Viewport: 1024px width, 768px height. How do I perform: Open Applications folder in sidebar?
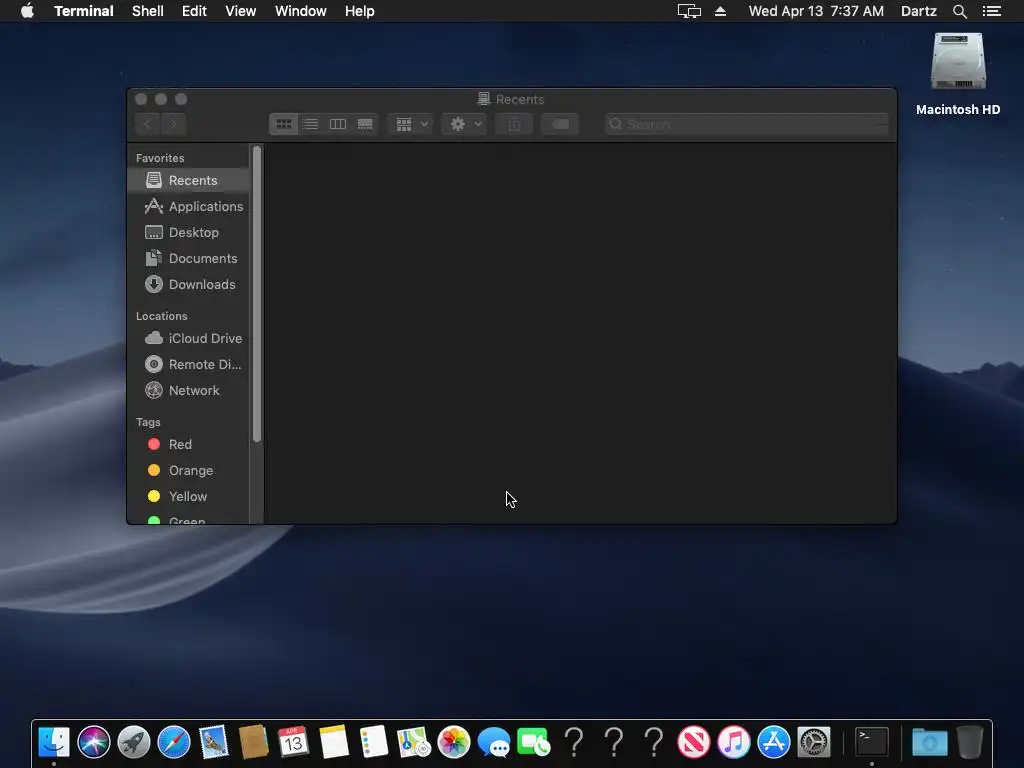[188, 206]
